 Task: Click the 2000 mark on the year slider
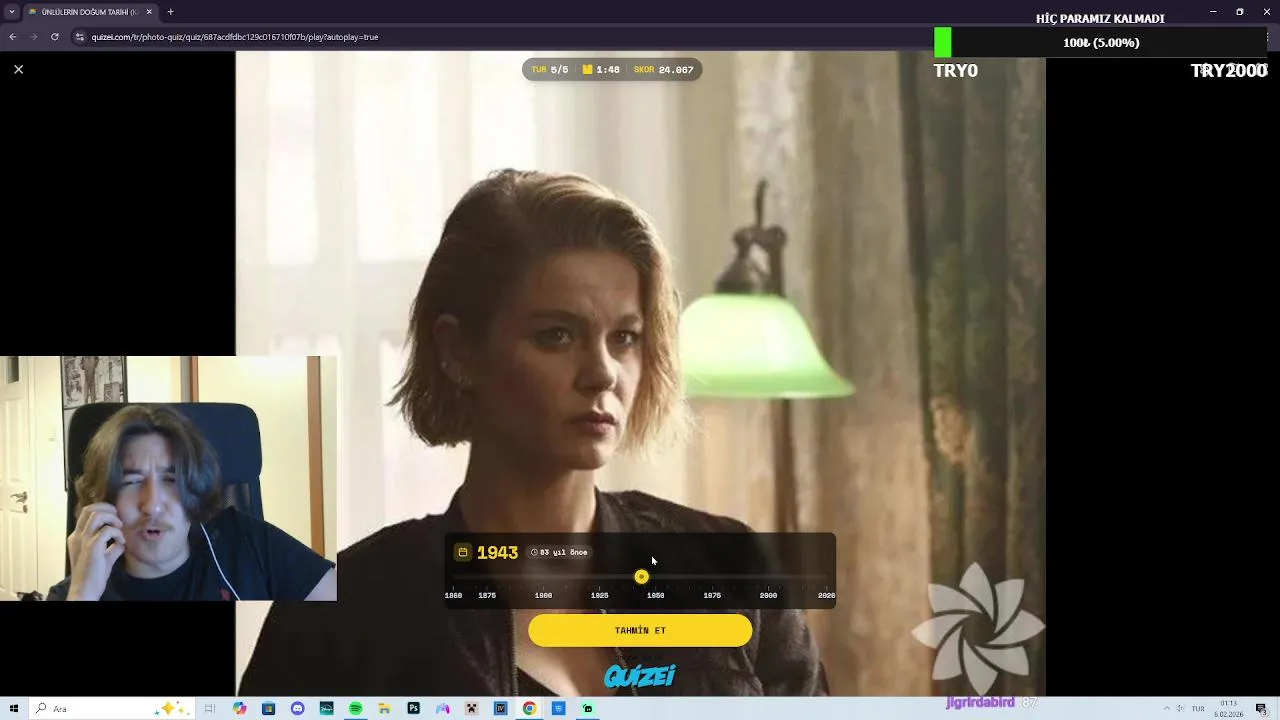768,595
